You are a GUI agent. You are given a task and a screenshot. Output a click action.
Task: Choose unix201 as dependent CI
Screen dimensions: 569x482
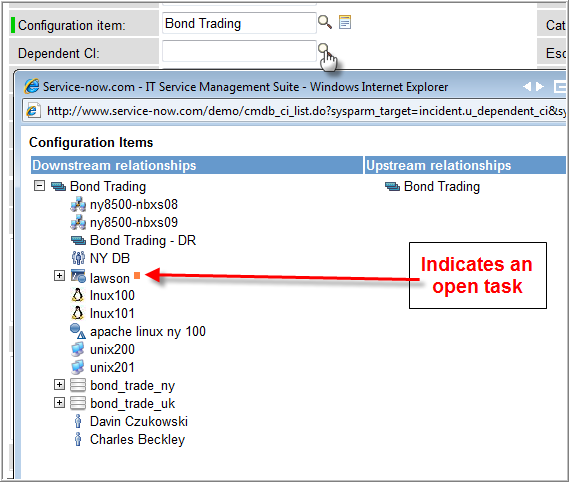coord(112,367)
